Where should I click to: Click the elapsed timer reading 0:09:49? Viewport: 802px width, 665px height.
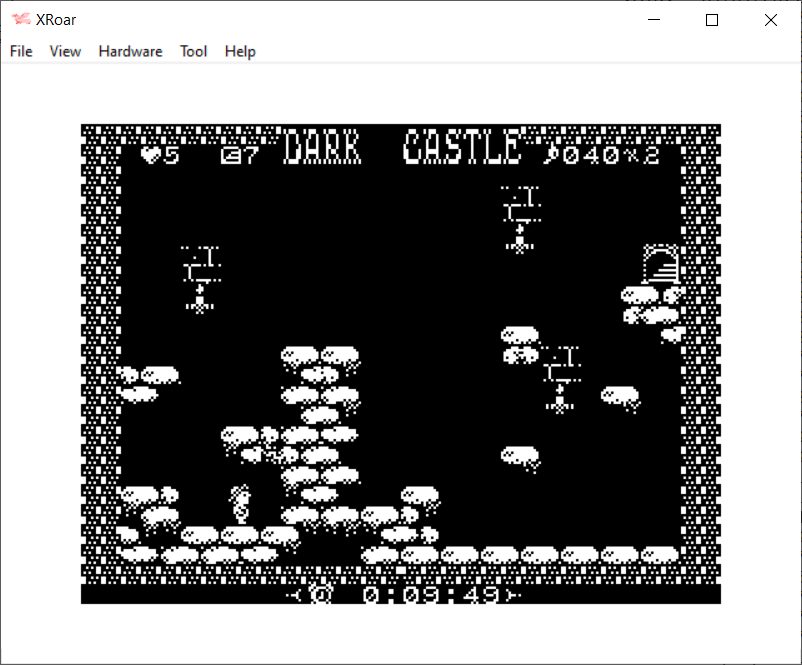point(432,595)
